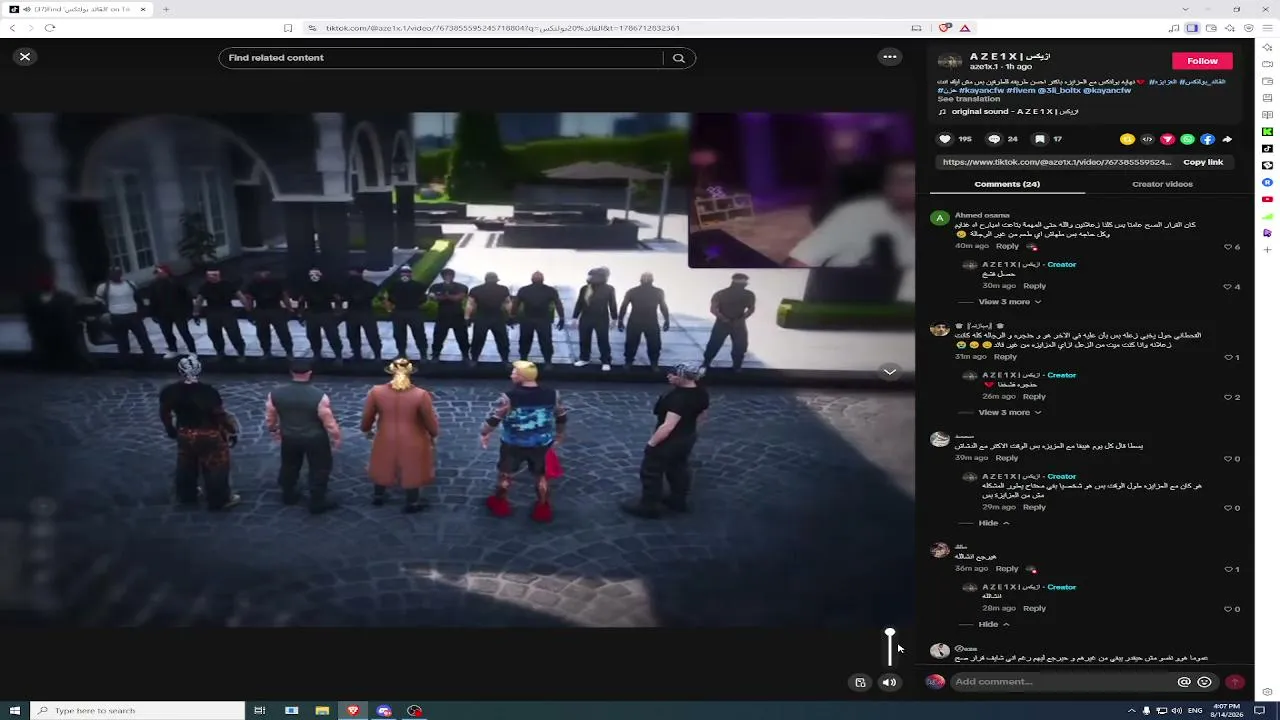Click See translation under the caption

pos(969,99)
